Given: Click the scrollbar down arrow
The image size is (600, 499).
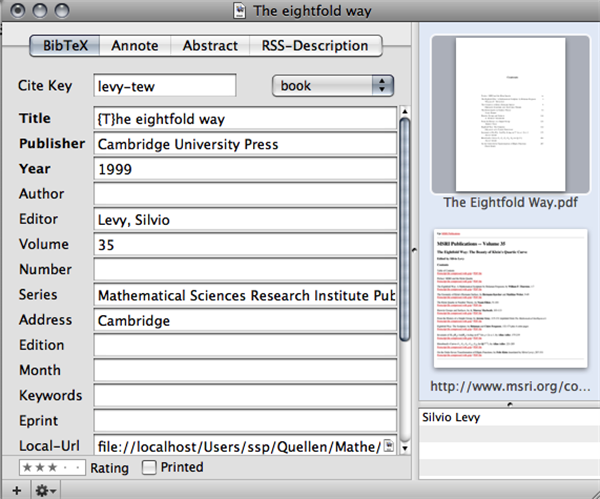Looking at the screenshot, I should (x=405, y=448).
